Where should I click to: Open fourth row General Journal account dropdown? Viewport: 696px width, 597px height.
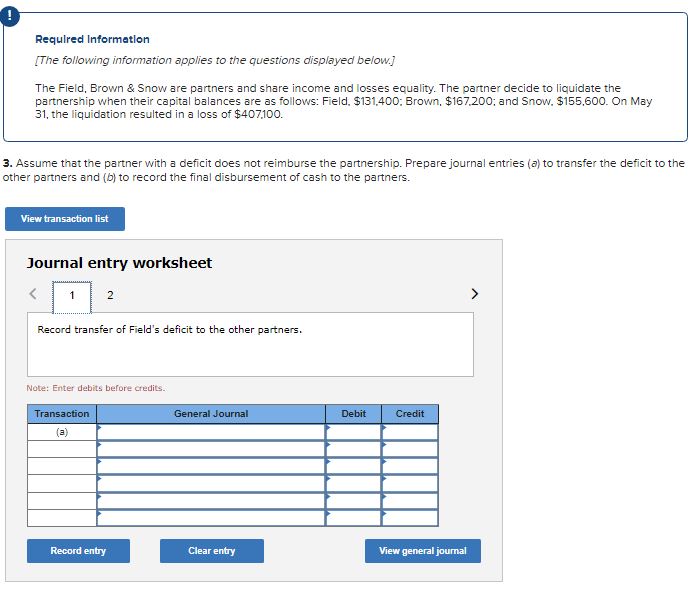[211, 483]
